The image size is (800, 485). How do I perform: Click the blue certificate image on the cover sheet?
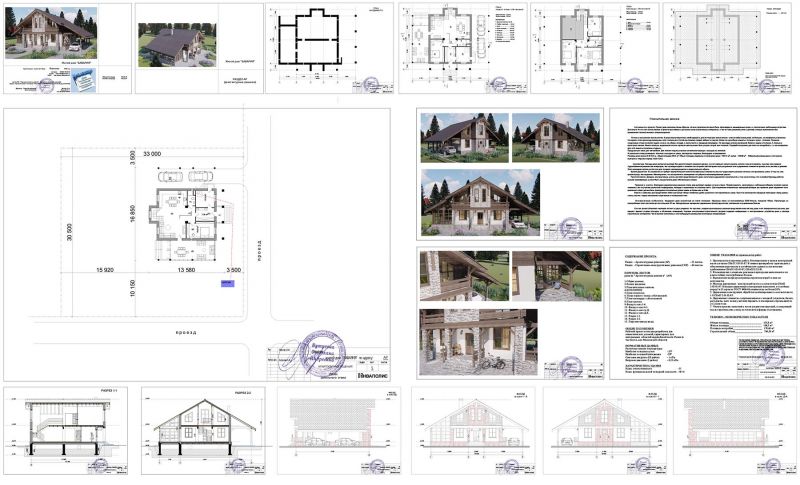pyautogui.click(x=83, y=80)
